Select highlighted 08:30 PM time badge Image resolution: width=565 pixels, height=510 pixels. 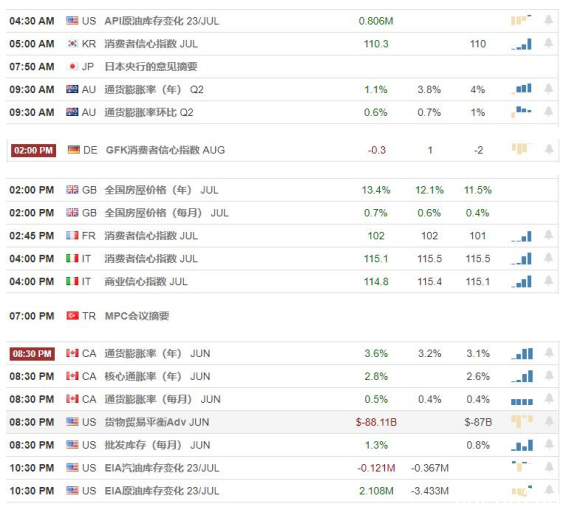click(32, 354)
